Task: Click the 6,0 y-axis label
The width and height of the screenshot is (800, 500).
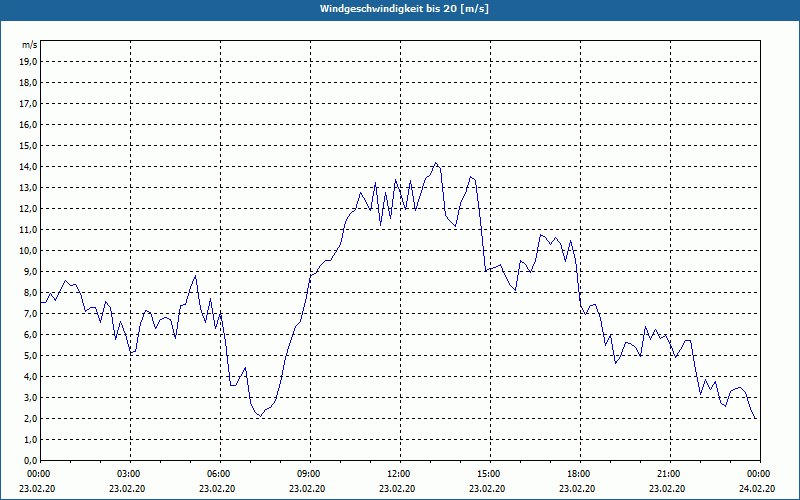Action: tap(31, 335)
